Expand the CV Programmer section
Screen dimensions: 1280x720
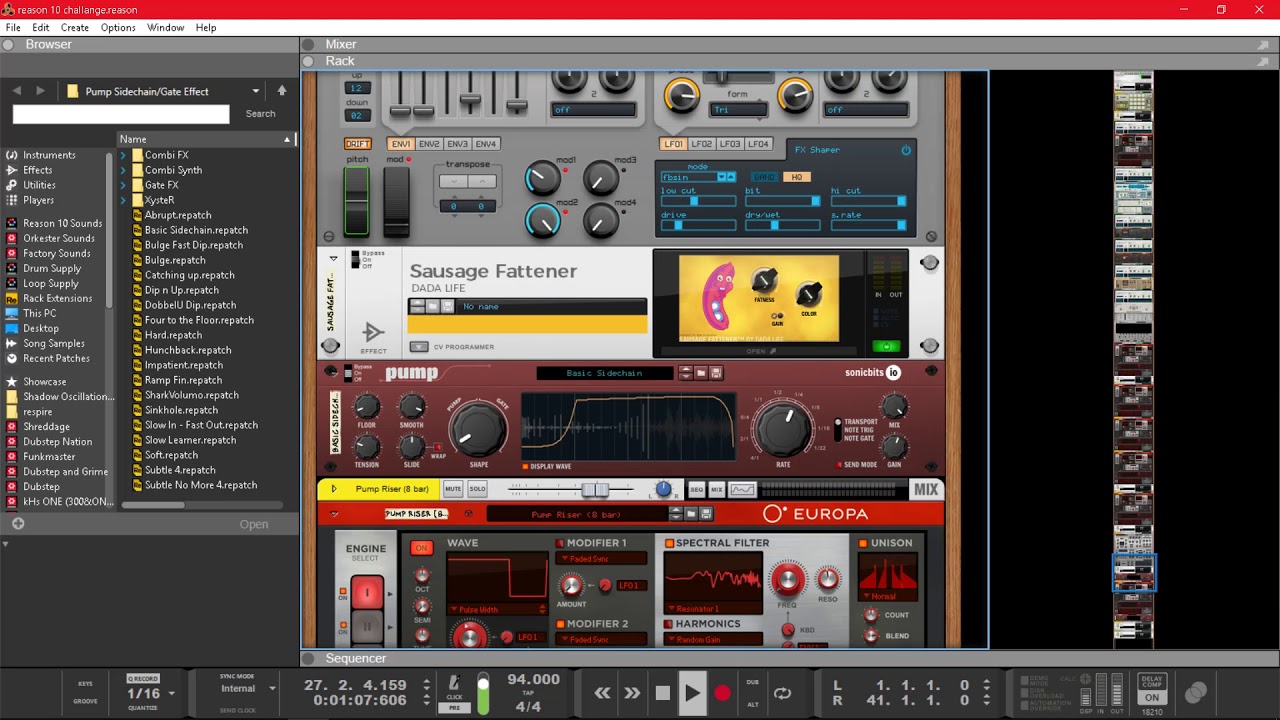pyautogui.click(x=418, y=347)
